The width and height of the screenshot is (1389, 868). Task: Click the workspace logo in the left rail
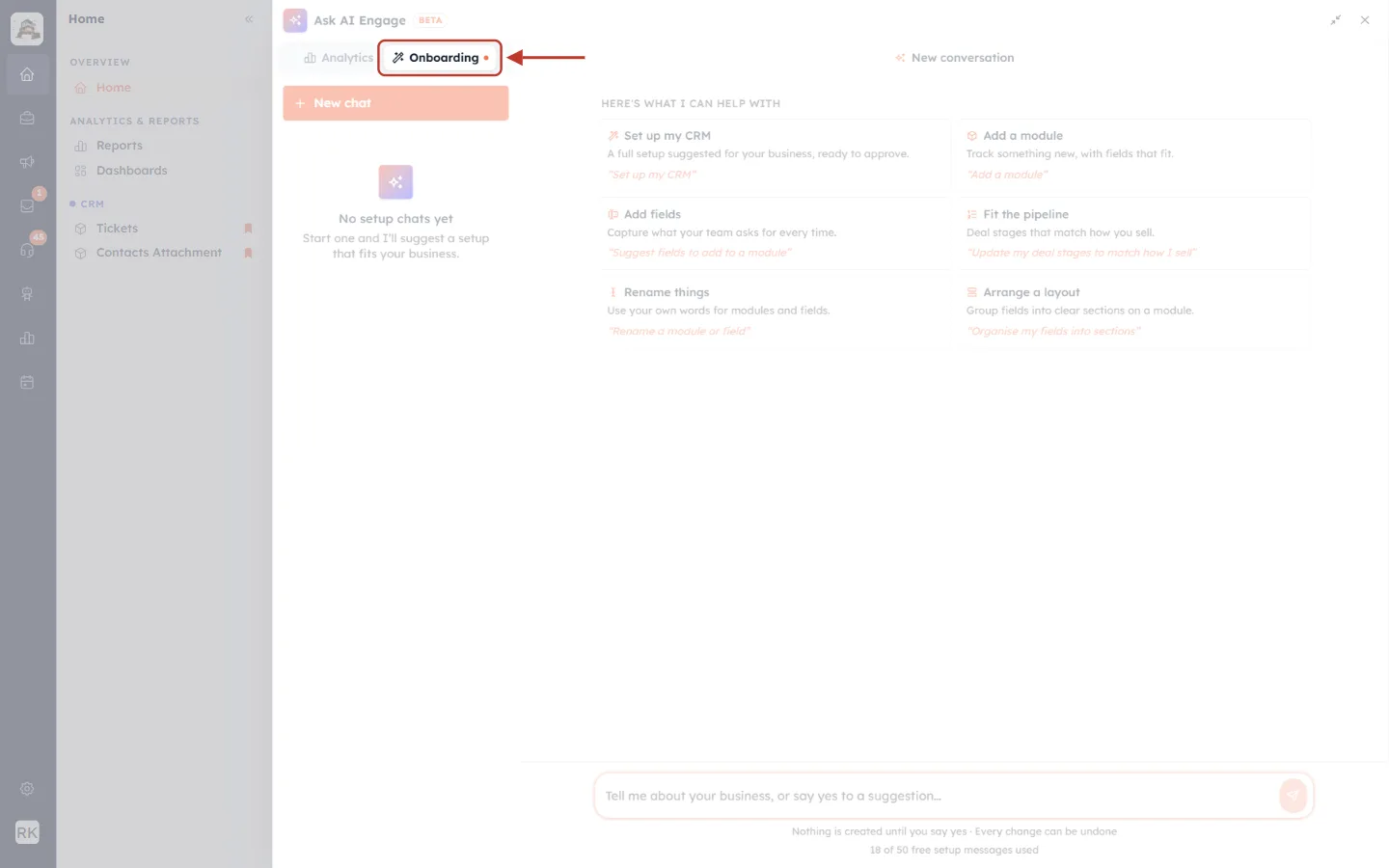(27, 29)
